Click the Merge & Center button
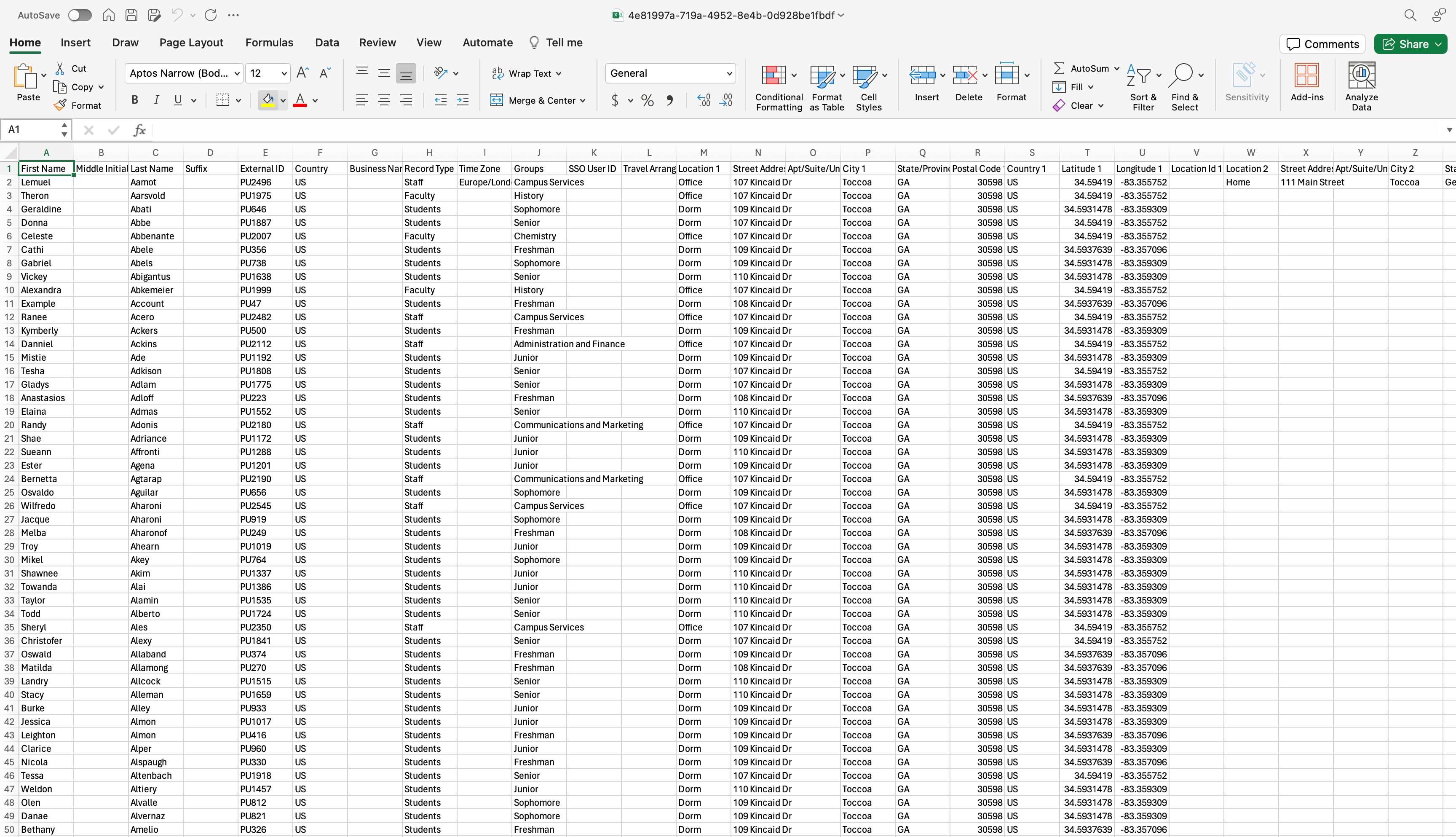The height and width of the screenshot is (837, 1456). [x=538, y=101]
